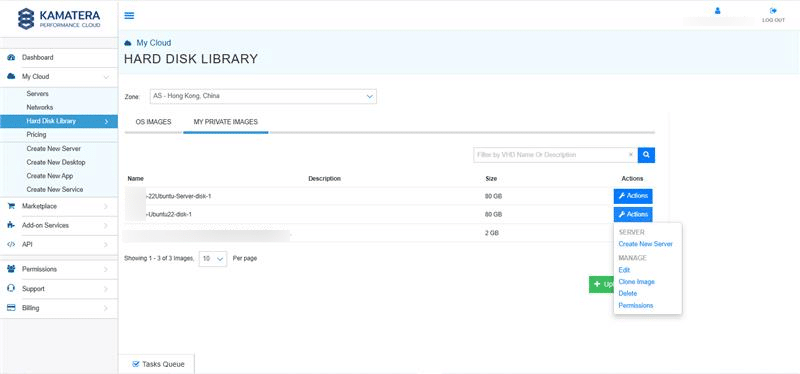Choose Create New Server from Actions menu
Viewport: 800px width, 374px height.
[x=645, y=244]
